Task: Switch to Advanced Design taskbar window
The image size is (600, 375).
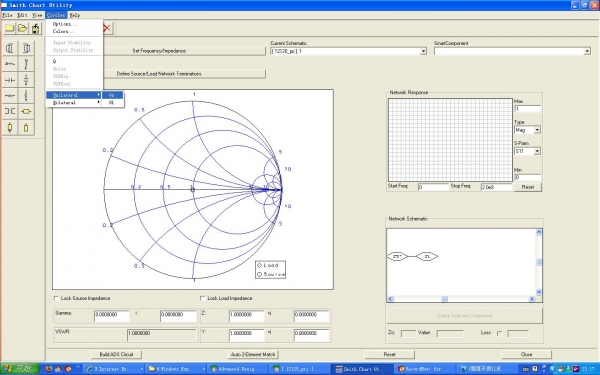Action: coord(237,369)
